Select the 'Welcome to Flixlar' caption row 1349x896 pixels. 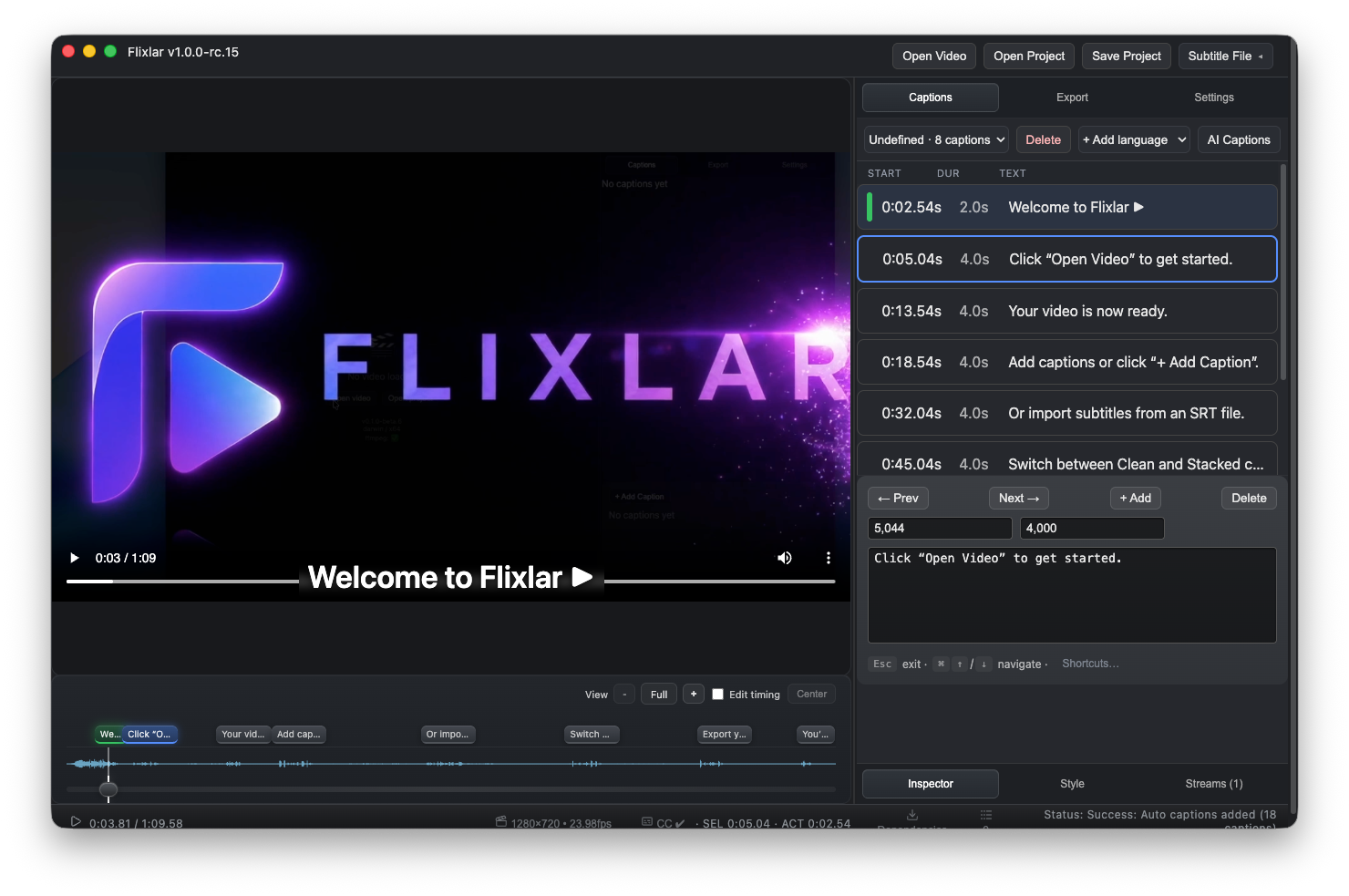[1067, 207]
